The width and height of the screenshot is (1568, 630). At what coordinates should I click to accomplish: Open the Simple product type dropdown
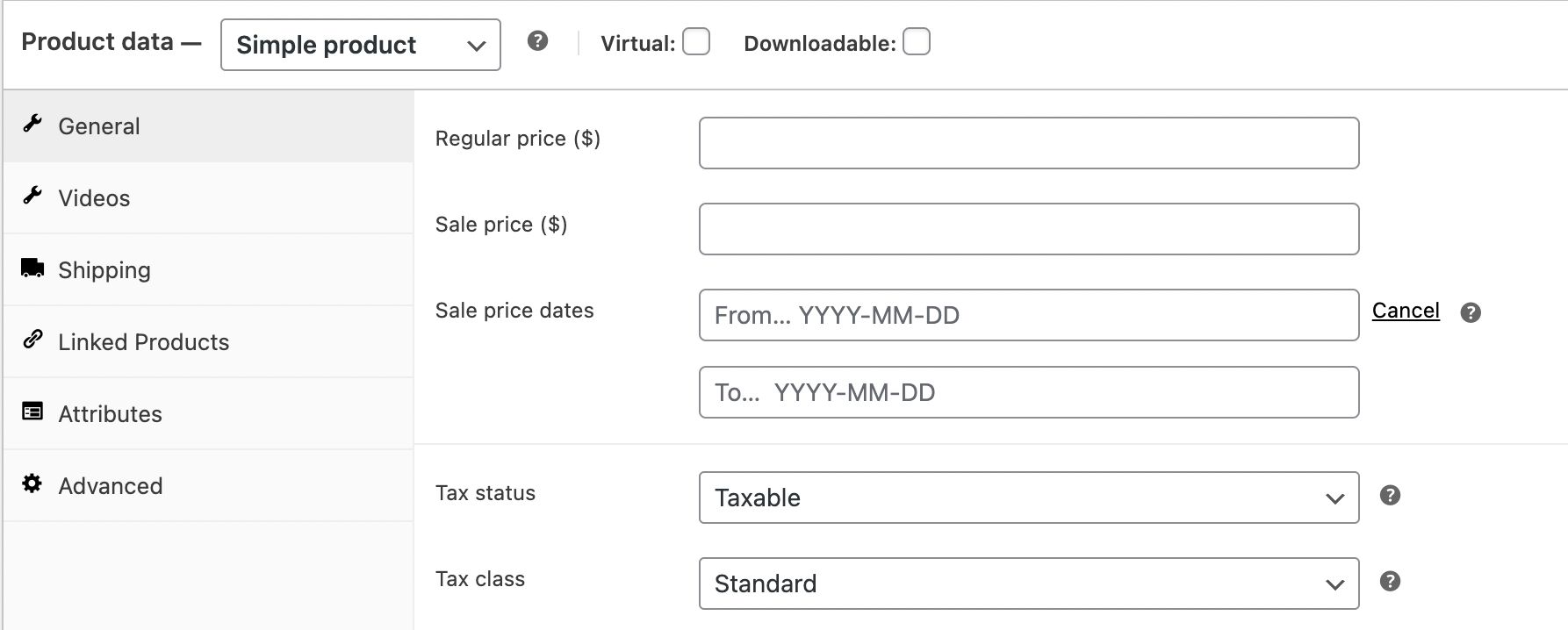361,45
